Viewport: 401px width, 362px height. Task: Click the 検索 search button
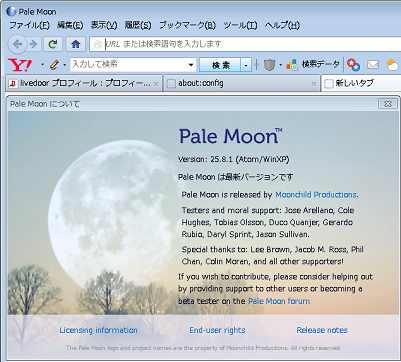[220, 65]
